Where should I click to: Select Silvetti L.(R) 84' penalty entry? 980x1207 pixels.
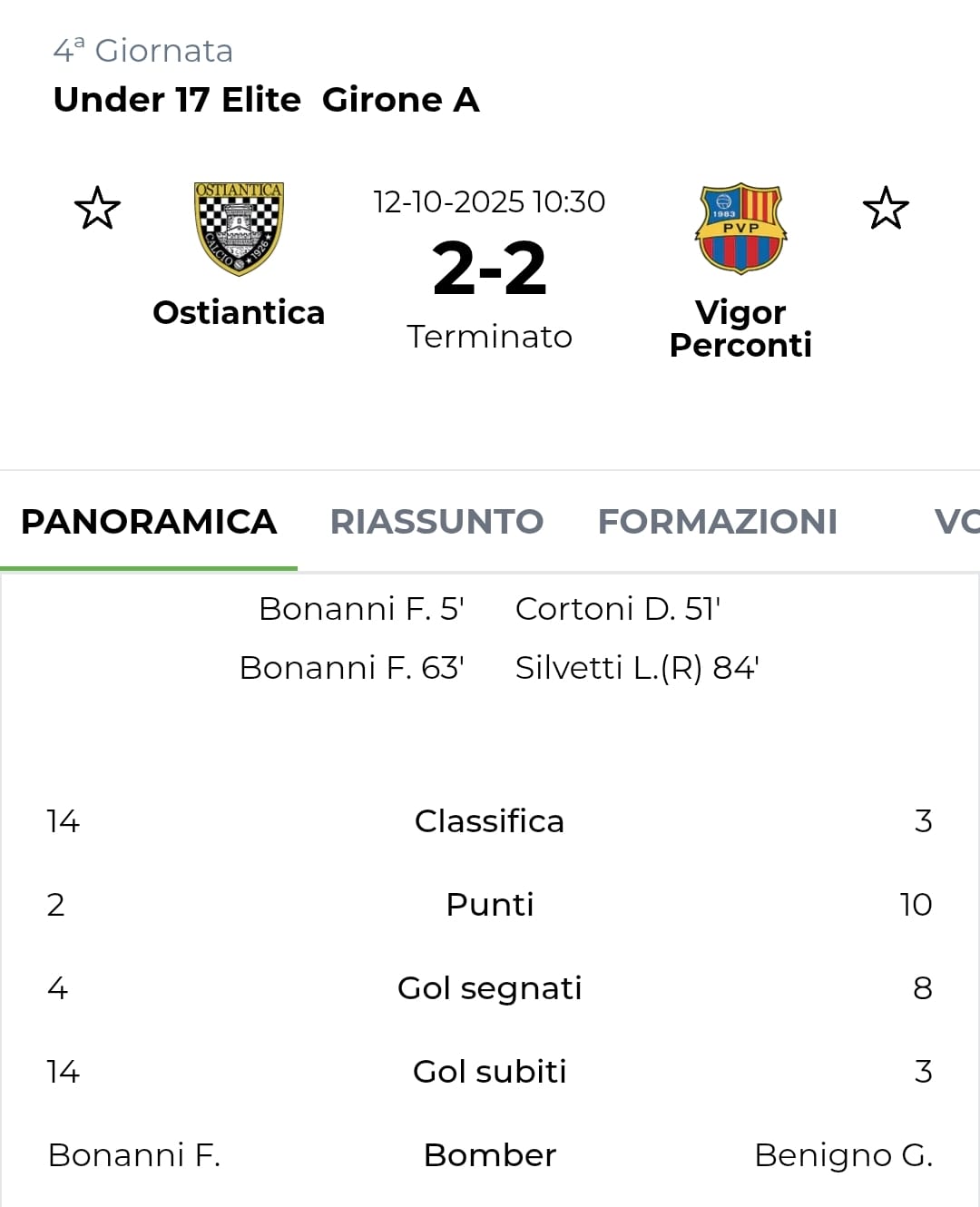[637, 668]
